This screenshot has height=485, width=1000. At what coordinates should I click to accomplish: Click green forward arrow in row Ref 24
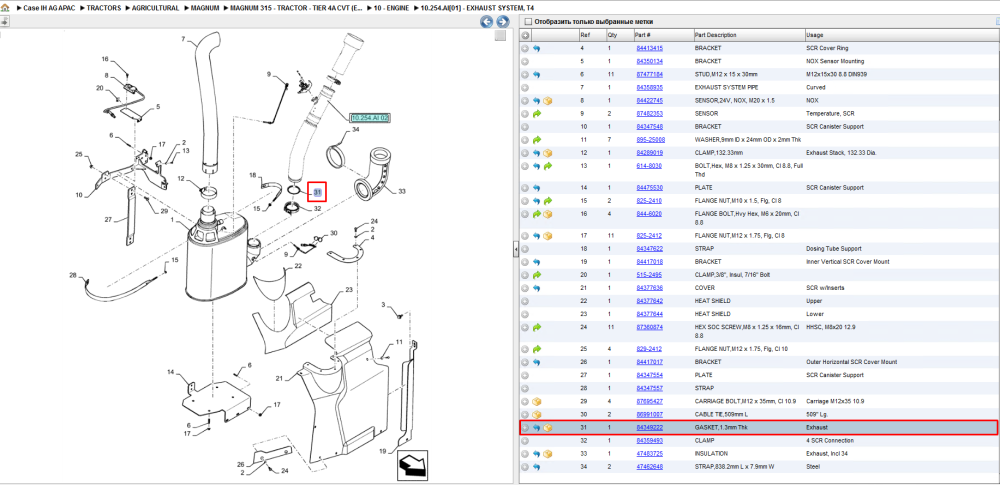(x=537, y=327)
